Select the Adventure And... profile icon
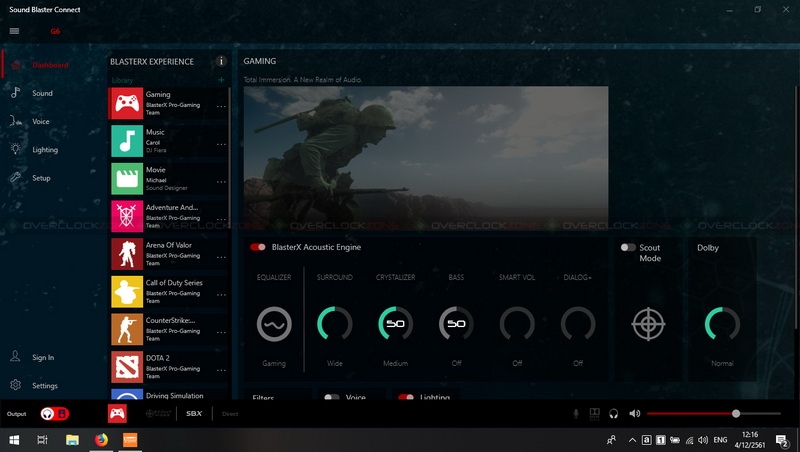This screenshot has width=800, height=452. point(127,216)
